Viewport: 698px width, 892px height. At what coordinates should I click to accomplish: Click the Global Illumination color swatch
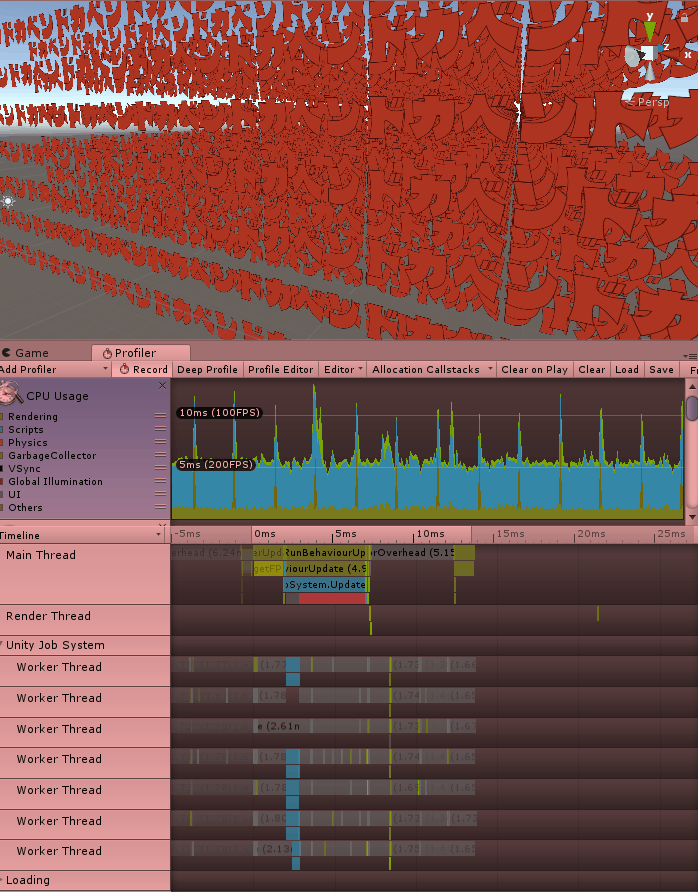click(2, 482)
